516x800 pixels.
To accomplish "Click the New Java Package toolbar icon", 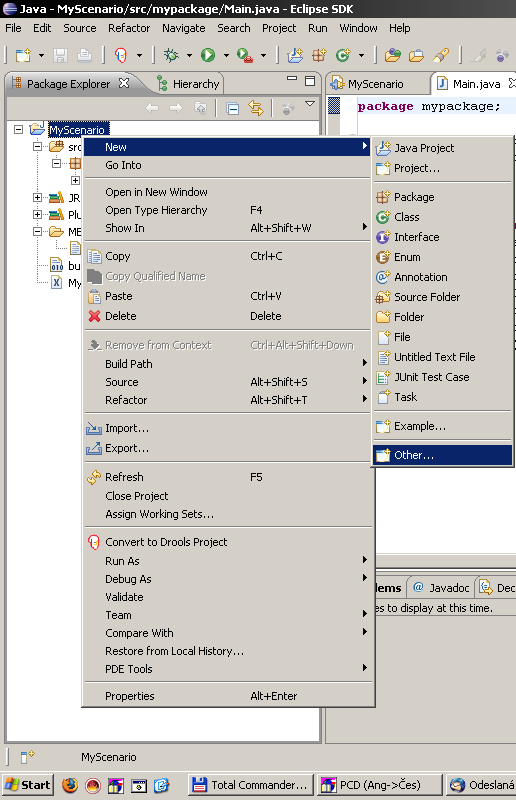I will click(x=320, y=55).
